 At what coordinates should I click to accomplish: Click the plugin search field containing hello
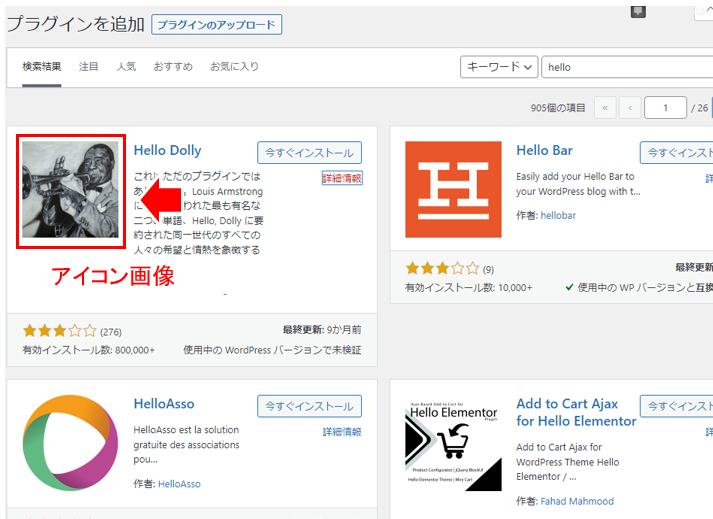627,67
